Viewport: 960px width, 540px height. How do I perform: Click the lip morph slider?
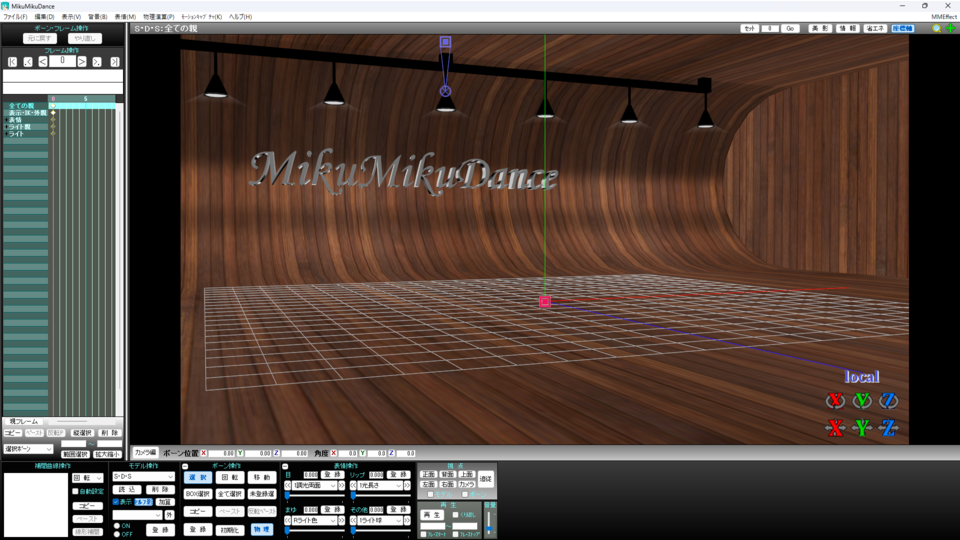pyautogui.click(x=380, y=495)
